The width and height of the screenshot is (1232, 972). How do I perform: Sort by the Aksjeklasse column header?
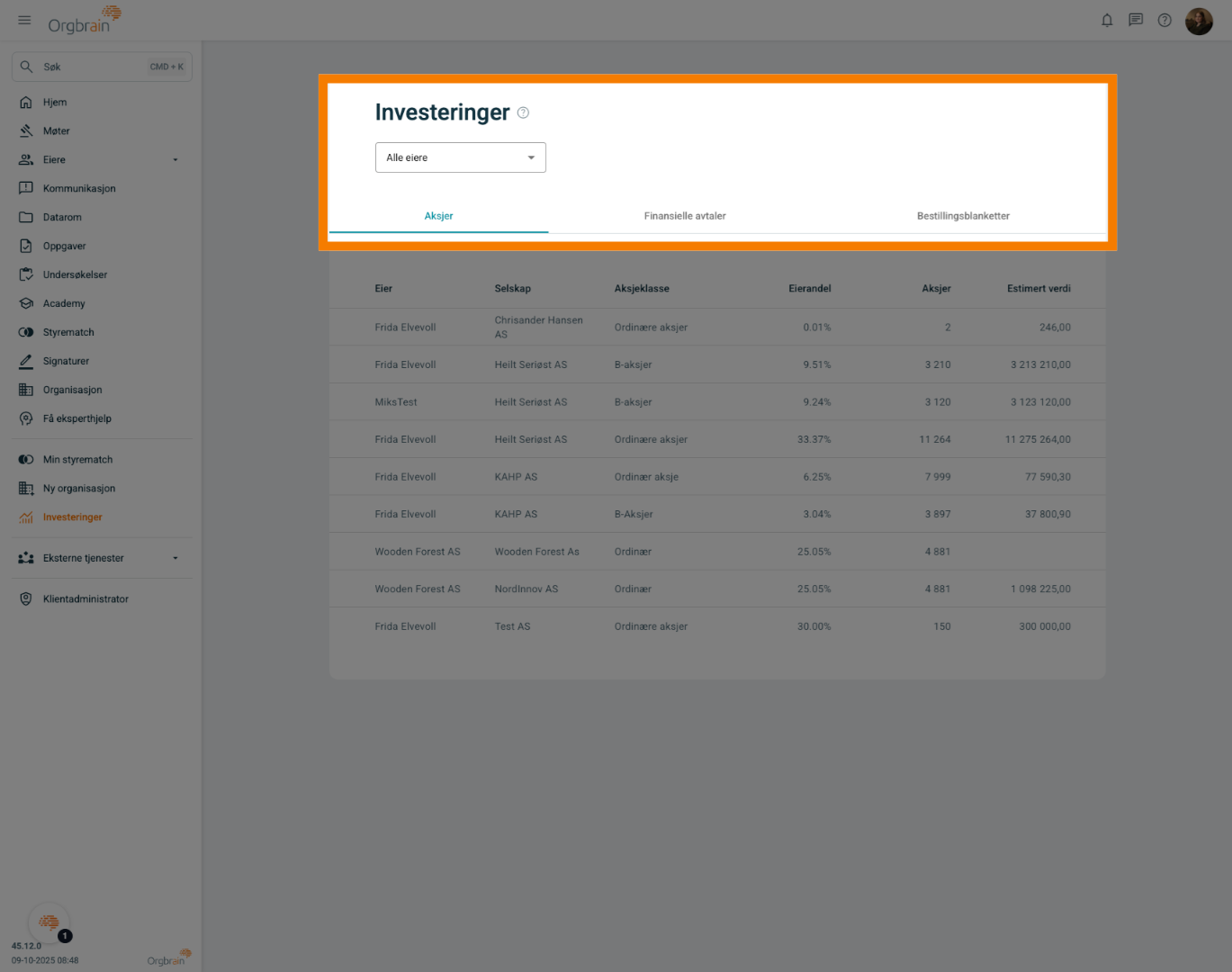pos(642,289)
